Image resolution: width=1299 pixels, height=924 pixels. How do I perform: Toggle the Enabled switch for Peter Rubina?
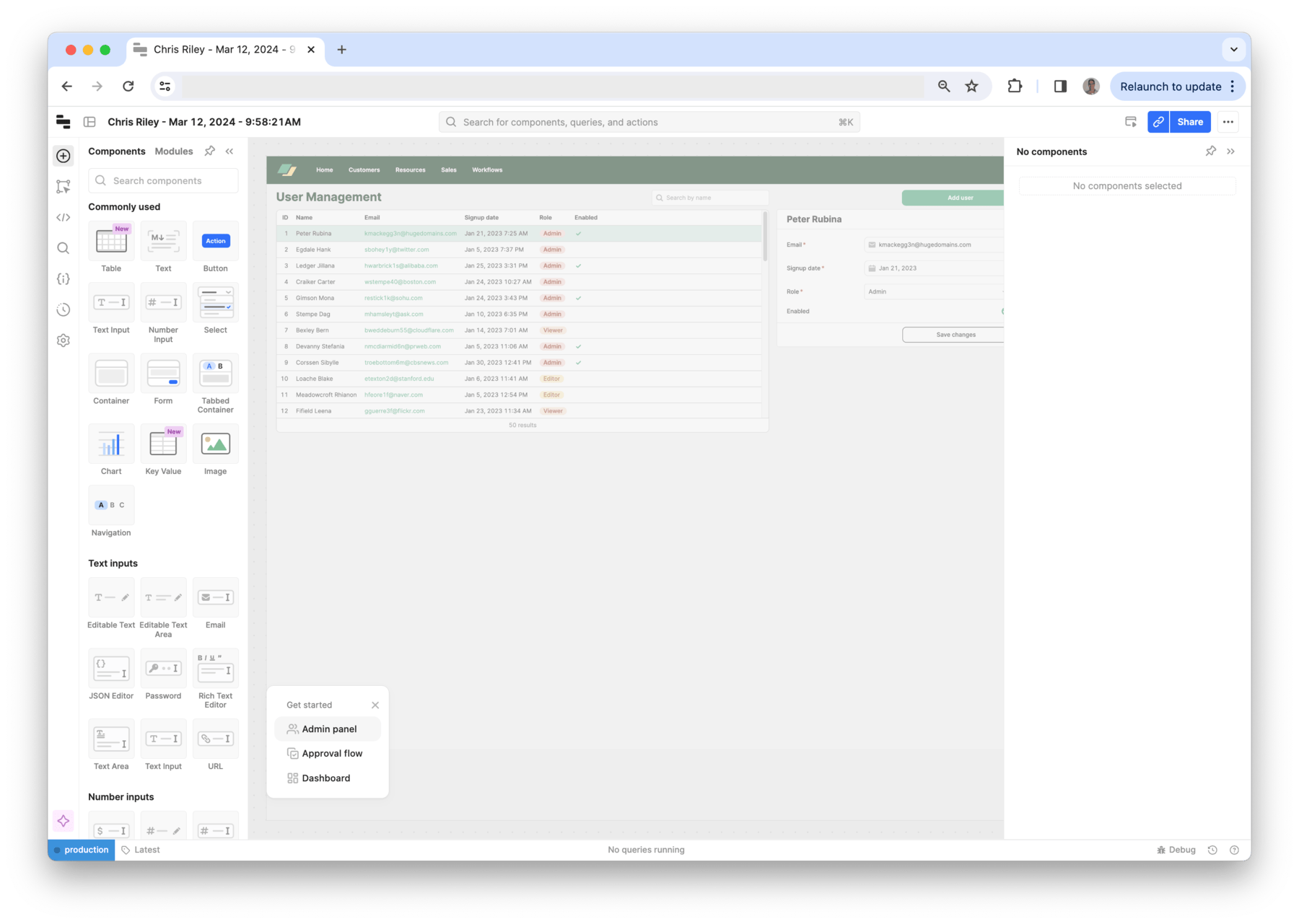click(1002, 312)
